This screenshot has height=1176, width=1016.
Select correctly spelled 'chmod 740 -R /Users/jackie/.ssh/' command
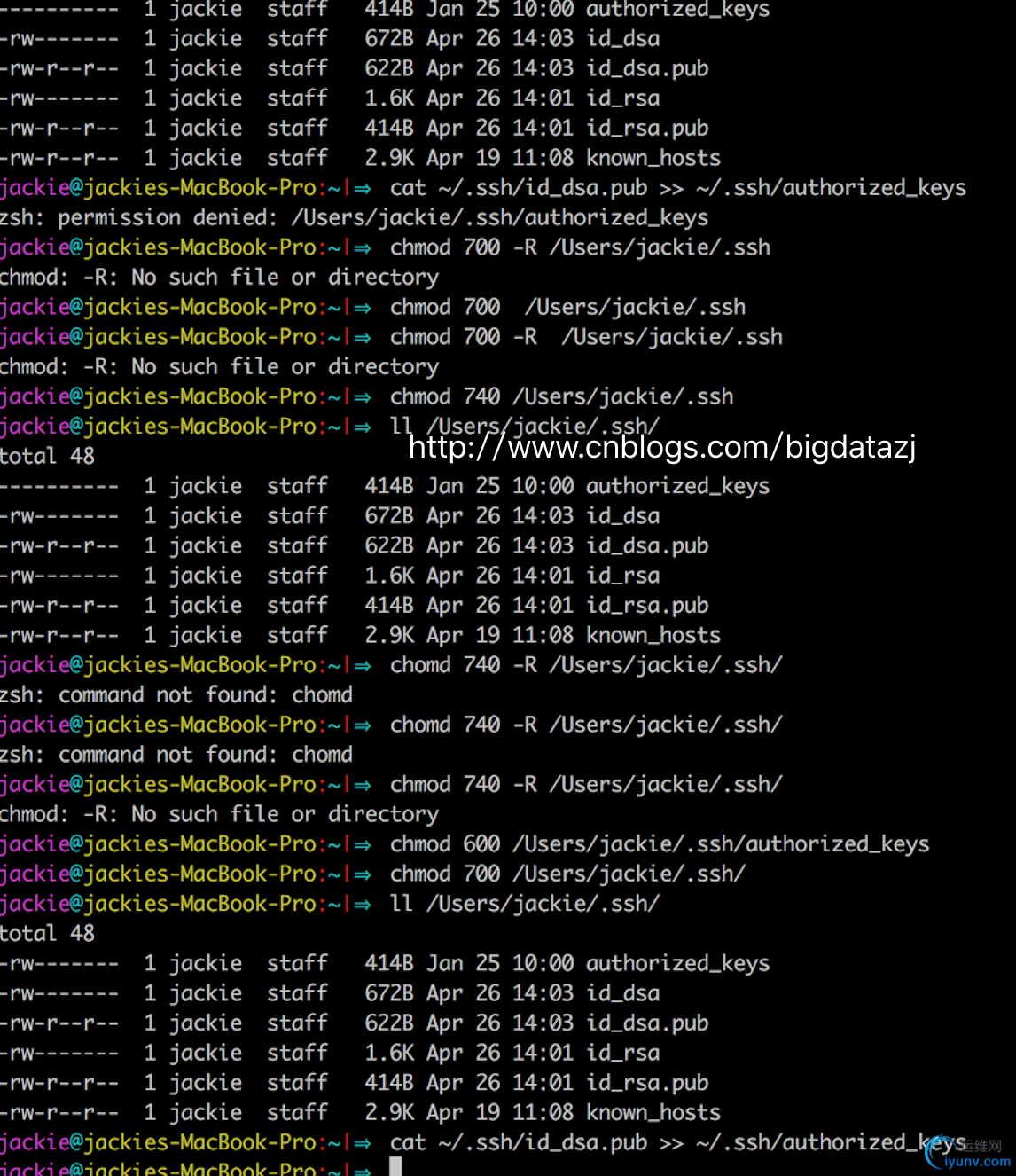586,784
